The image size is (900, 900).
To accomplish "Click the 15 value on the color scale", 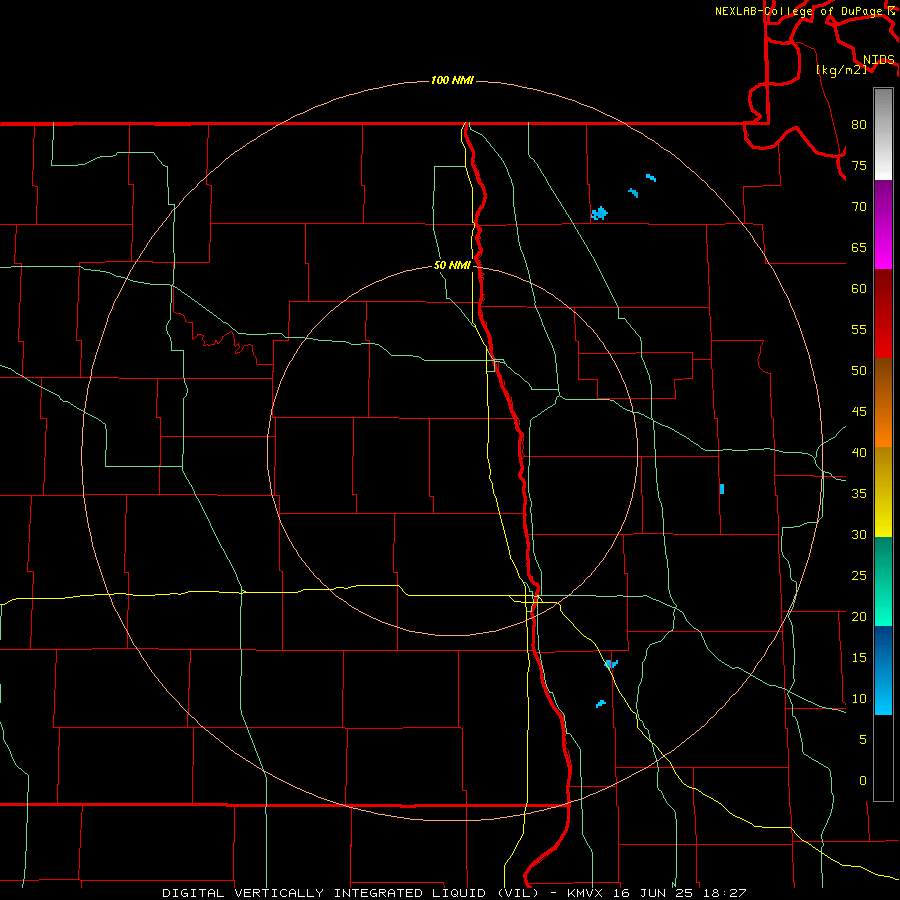I will pyautogui.click(x=859, y=657).
